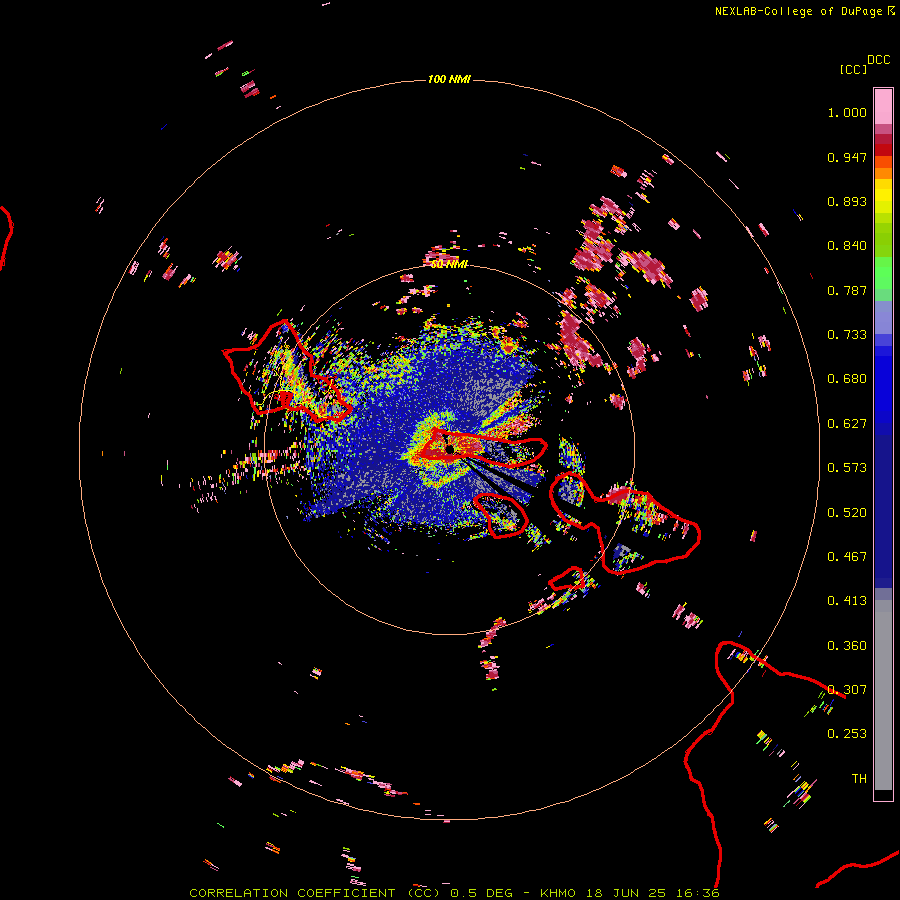
Task: Click the DCC label above the color bar
Action: (878, 60)
